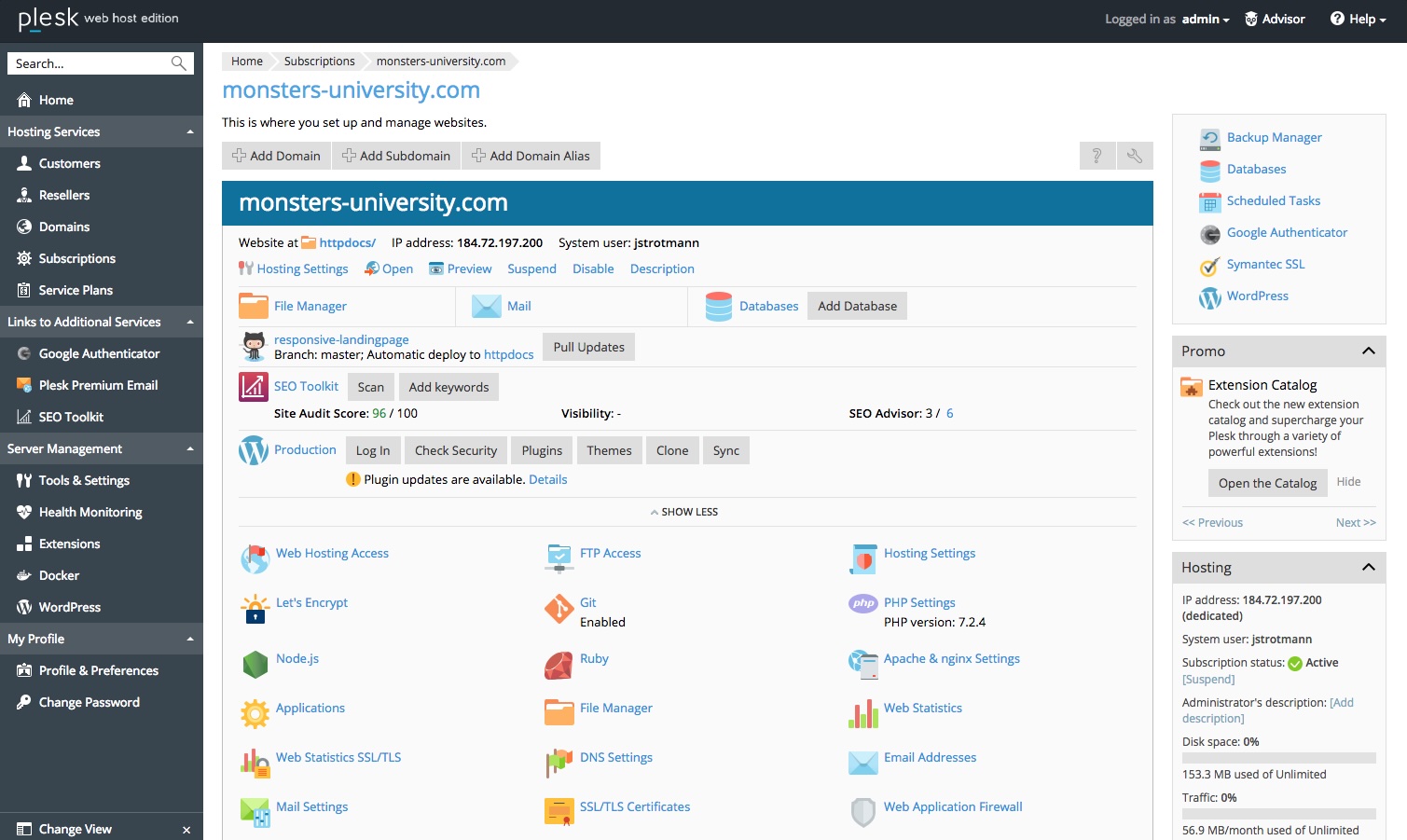Click the question mark help icon
Image resolution: width=1407 pixels, height=840 pixels.
tap(1097, 156)
